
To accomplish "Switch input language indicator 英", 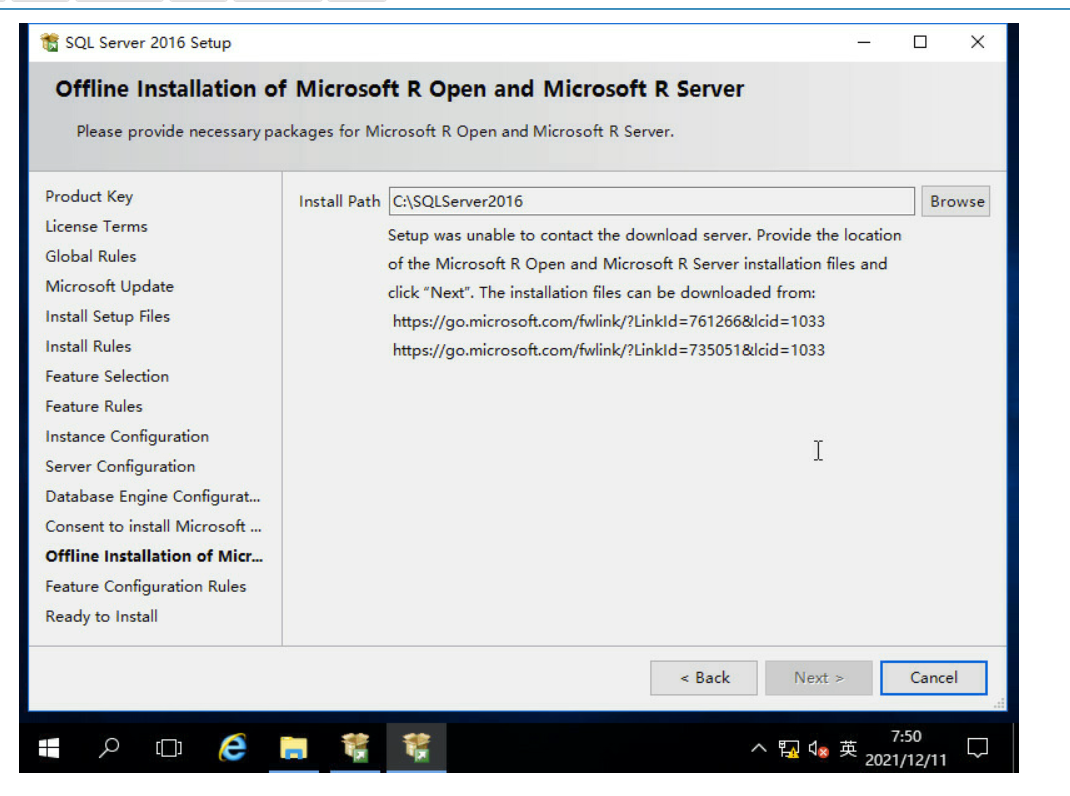I will (x=848, y=749).
